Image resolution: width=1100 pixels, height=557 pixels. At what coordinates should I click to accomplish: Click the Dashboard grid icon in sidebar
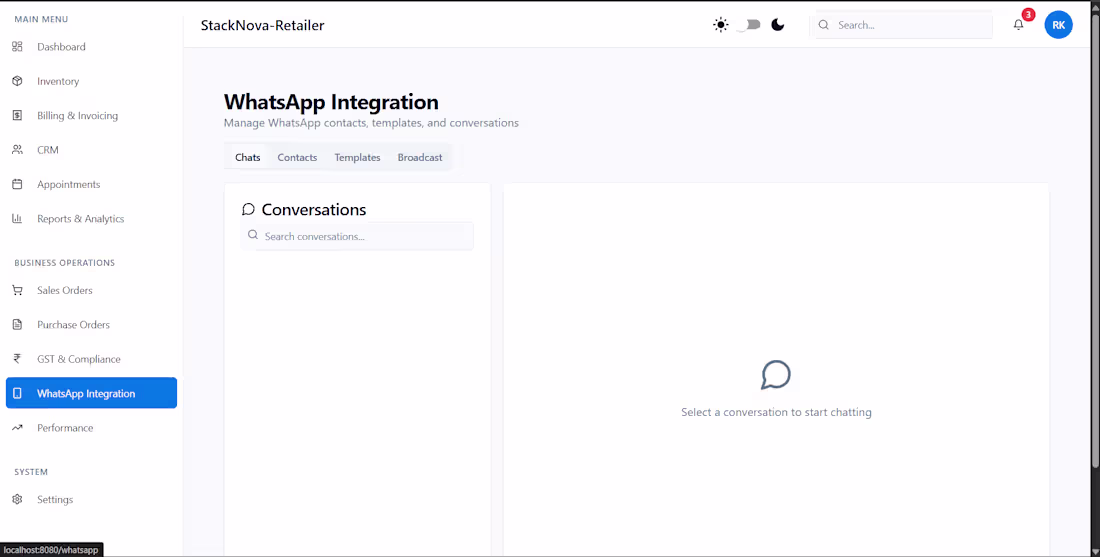tap(18, 47)
